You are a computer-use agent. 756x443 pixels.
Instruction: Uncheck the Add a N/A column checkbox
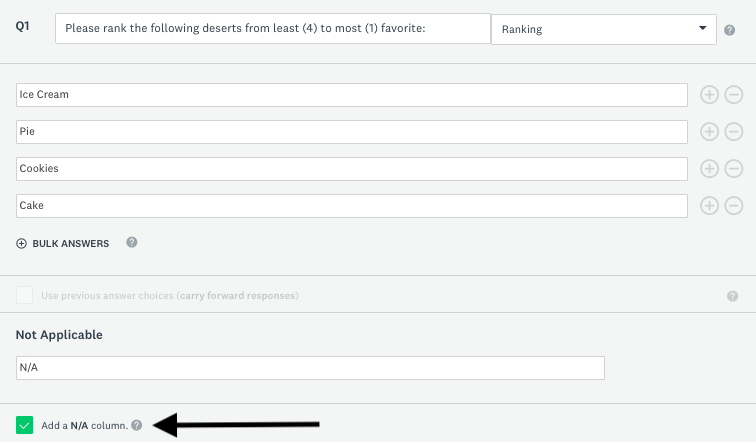(25, 425)
